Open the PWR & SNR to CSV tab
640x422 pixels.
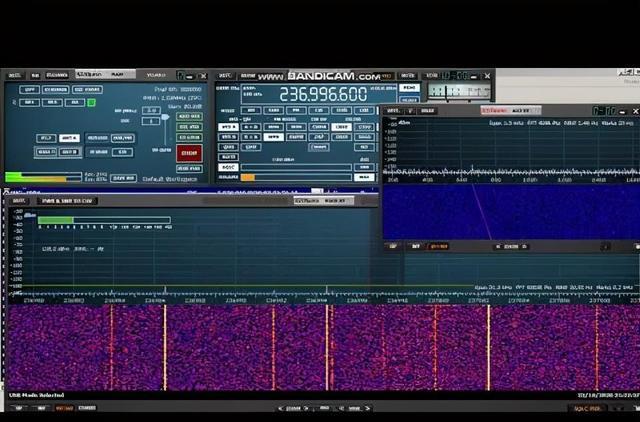(67, 201)
